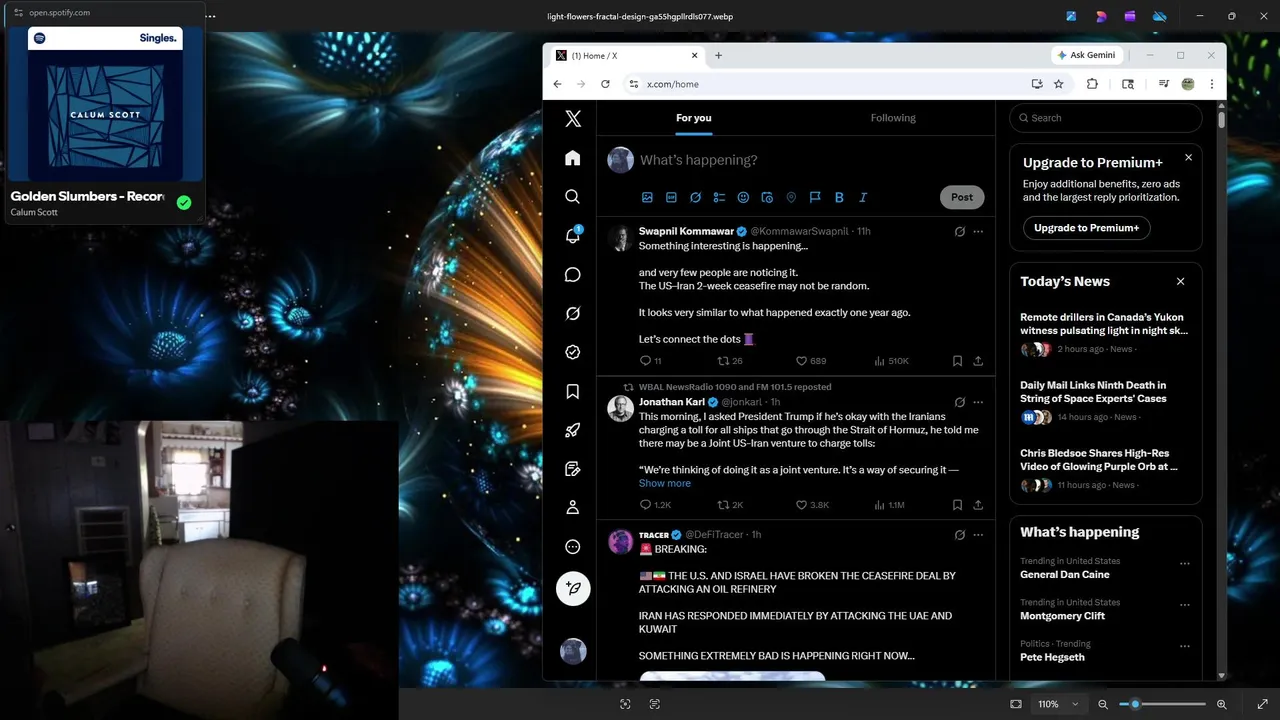Image resolution: width=1280 pixels, height=720 pixels.
Task: Open options for General Dan Caine trend
Action: click(1185, 564)
